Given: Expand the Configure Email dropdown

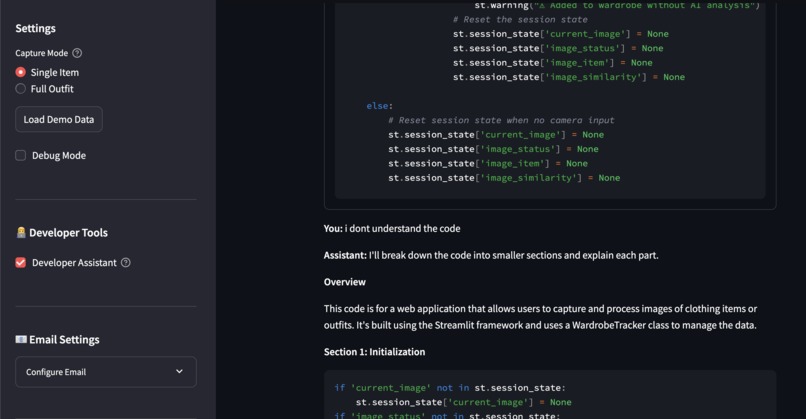Looking at the screenshot, I should pyautogui.click(x=106, y=372).
